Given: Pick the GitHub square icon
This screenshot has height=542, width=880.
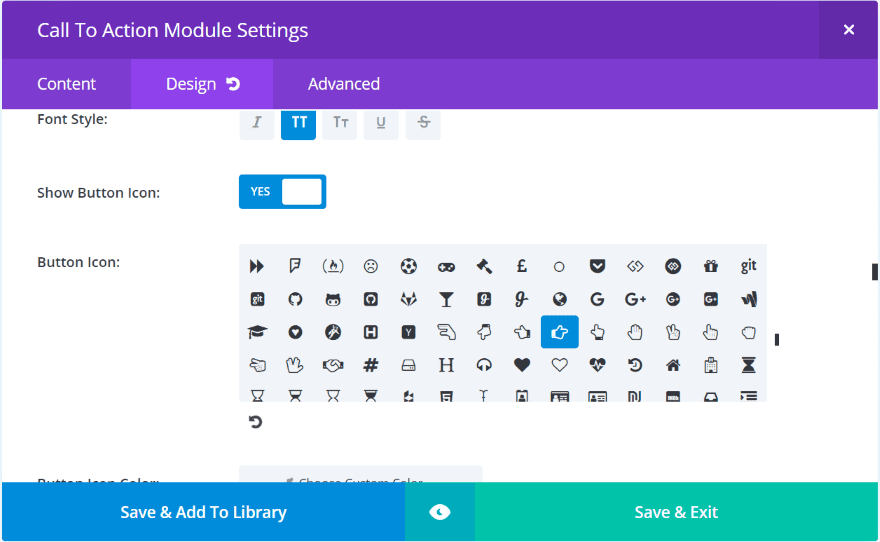Looking at the screenshot, I should click(x=370, y=299).
